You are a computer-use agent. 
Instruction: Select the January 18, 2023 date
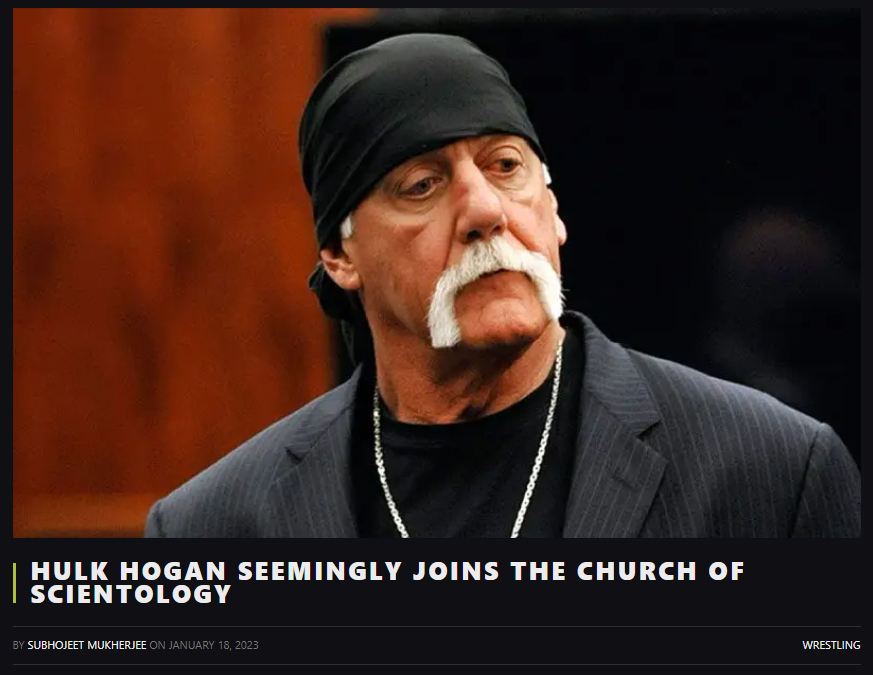tap(213, 645)
